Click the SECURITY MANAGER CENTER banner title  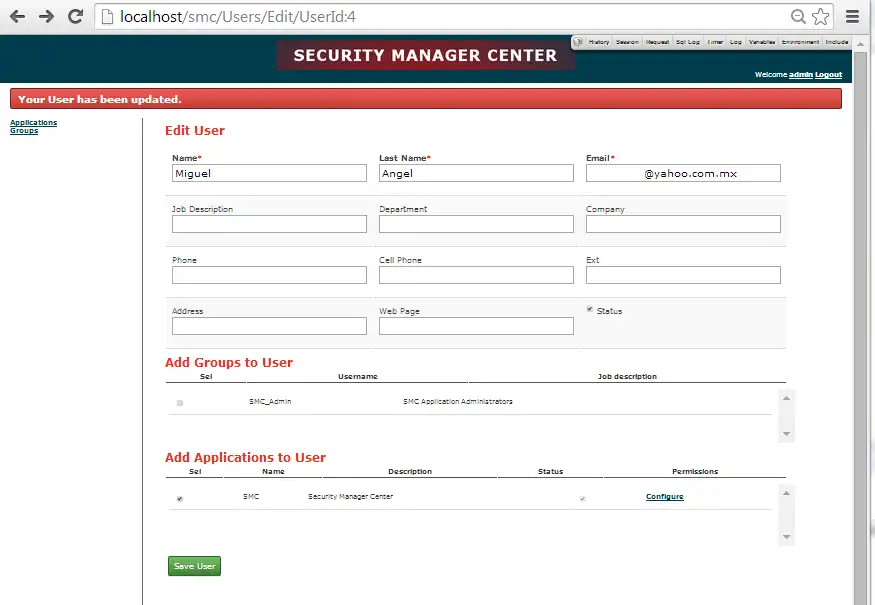point(425,55)
